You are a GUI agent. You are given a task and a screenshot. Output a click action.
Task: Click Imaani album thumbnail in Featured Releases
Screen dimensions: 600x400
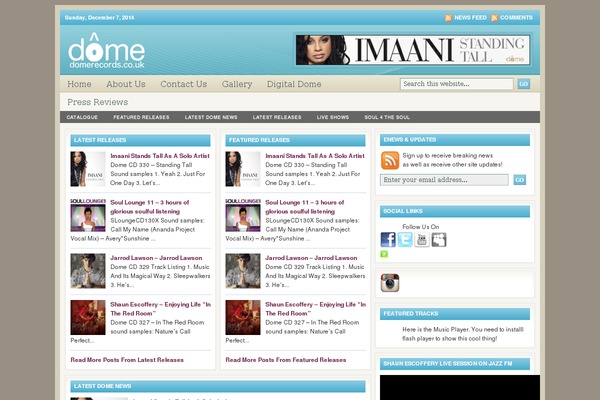click(x=243, y=169)
